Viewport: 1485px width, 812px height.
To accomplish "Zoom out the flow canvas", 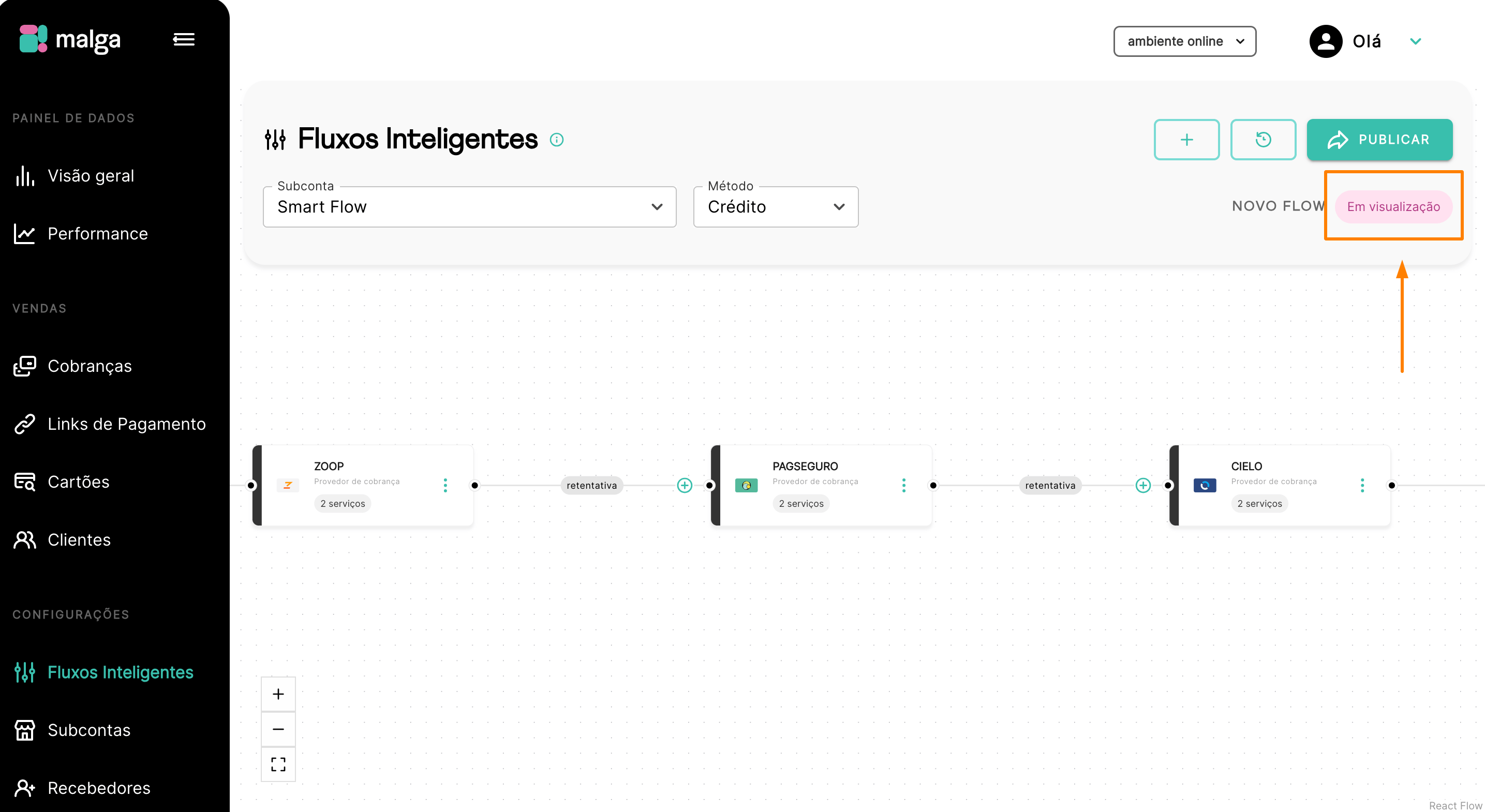I will point(278,729).
